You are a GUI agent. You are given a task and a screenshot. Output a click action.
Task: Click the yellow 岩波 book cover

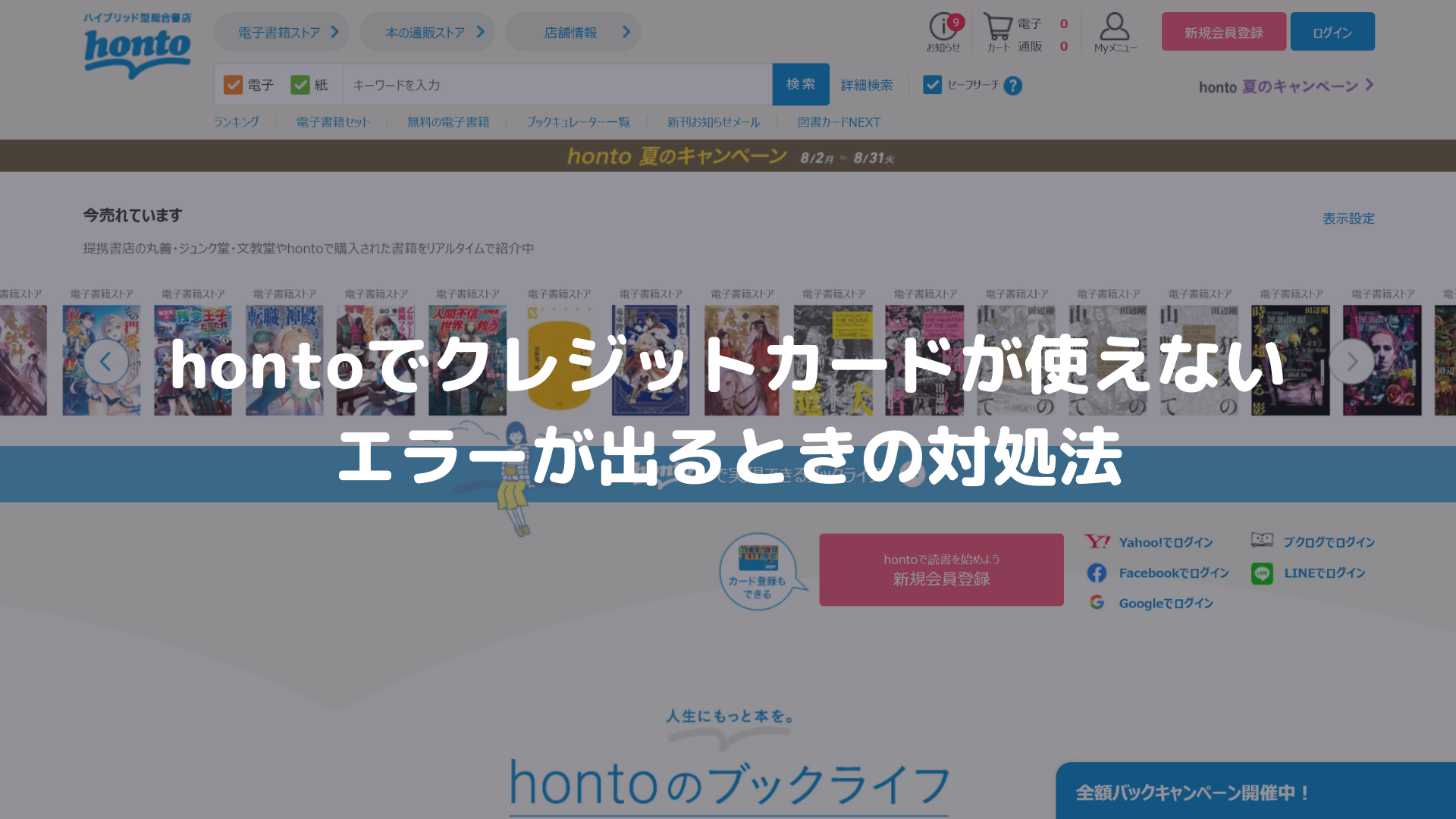pos(559,360)
